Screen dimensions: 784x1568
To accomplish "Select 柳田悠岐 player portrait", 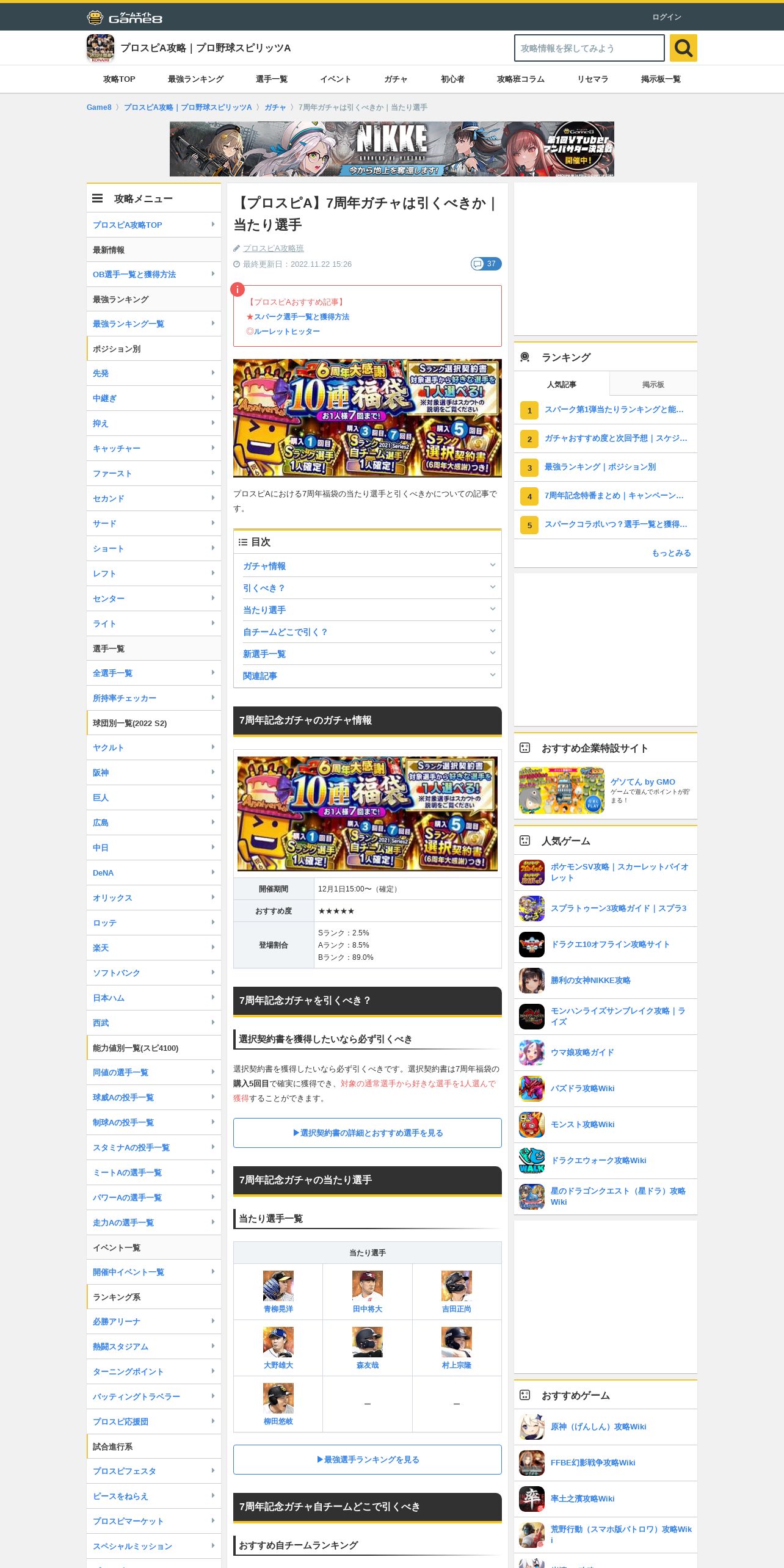I will point(278,1398).
